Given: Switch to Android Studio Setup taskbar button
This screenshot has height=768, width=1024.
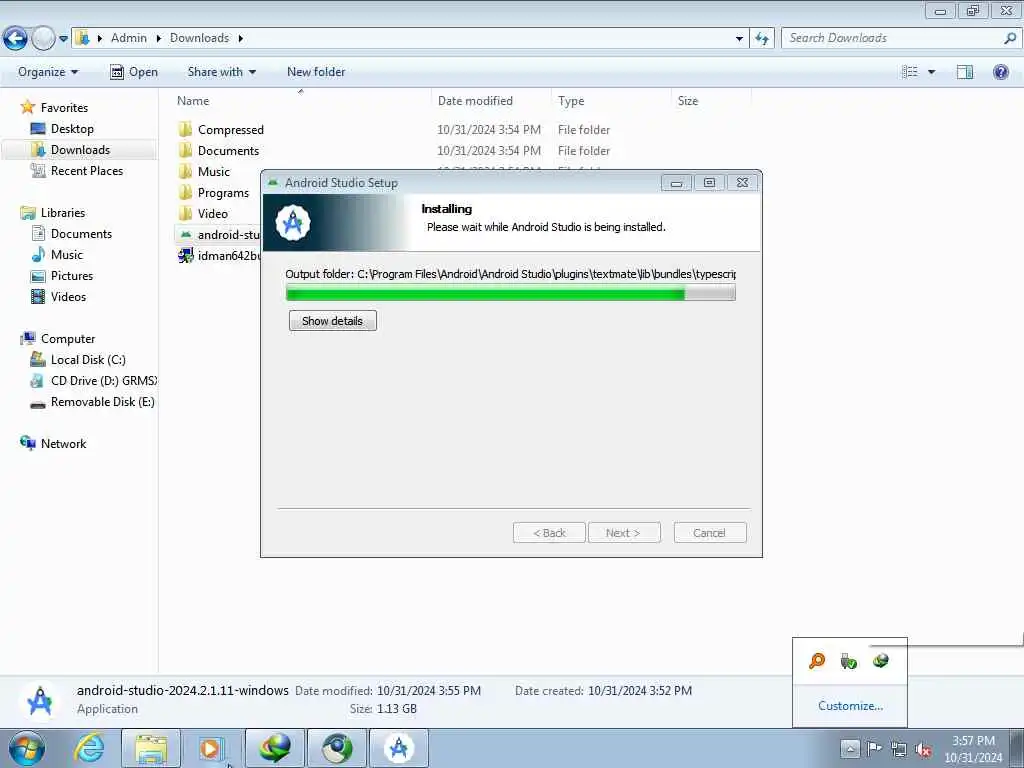Looking at the screenshot, I should (x=399, y=748).
